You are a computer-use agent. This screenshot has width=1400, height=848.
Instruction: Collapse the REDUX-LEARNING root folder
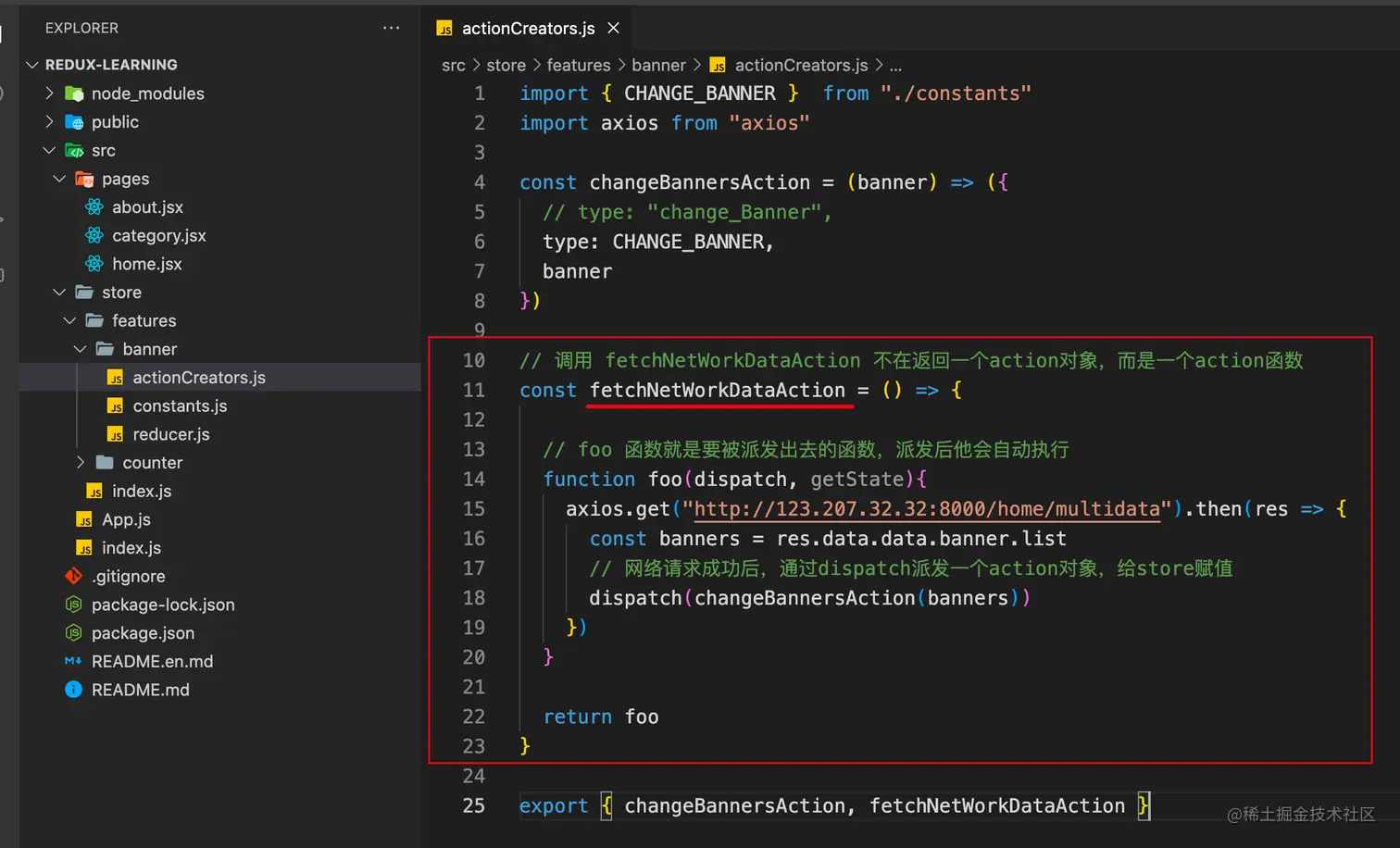click(33, 65)
